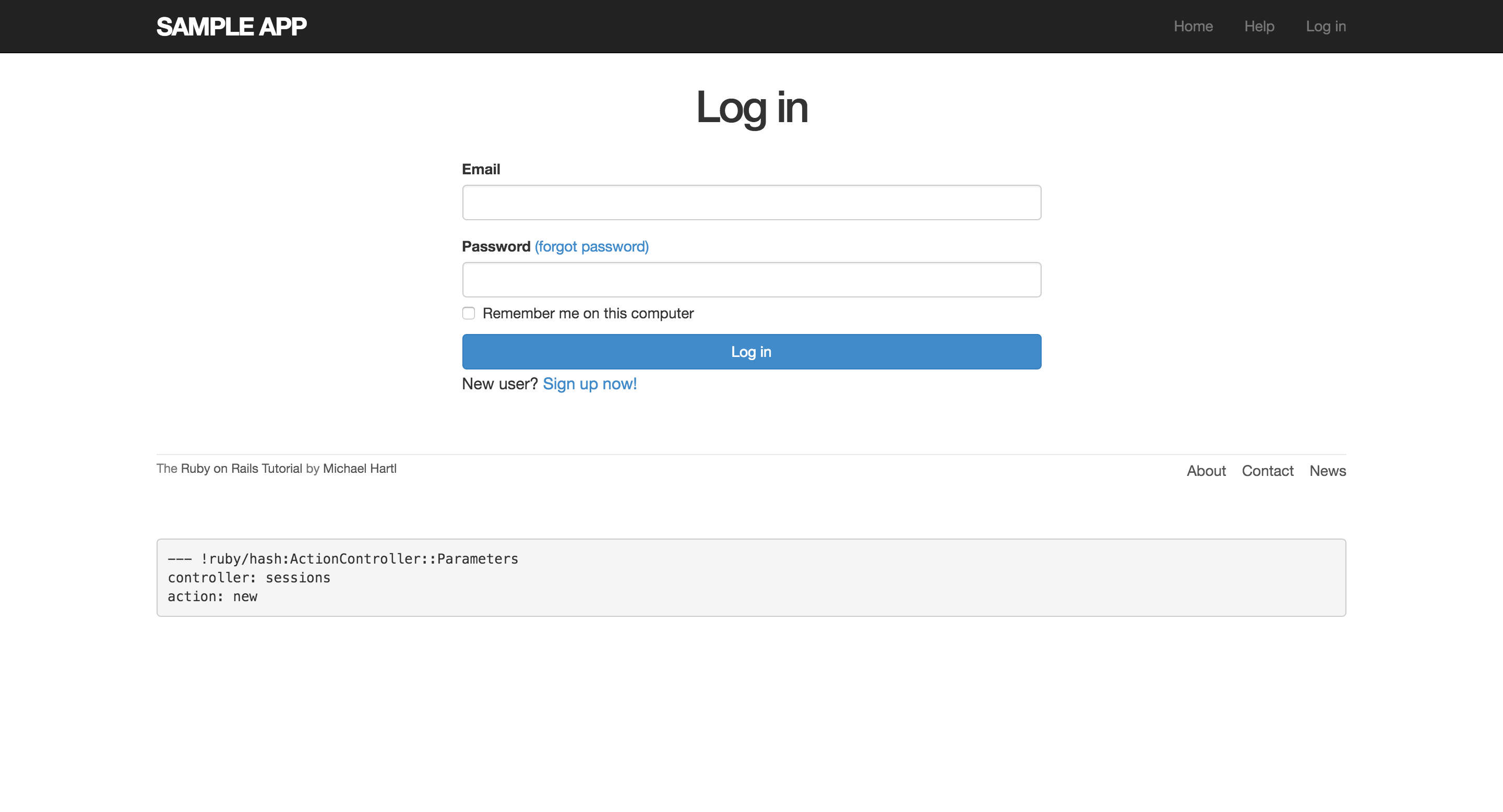Open the Help navigation link
This screenshot has height=812, width=1503.
pos(1259,26)
